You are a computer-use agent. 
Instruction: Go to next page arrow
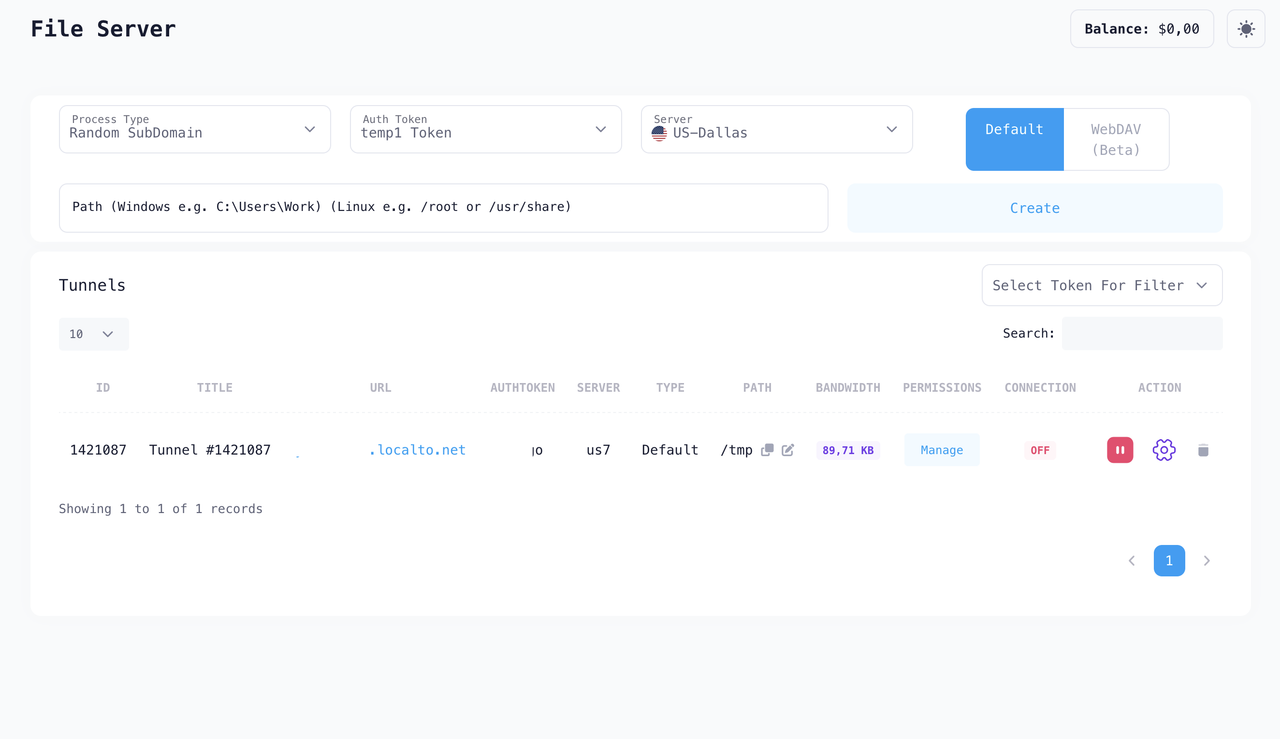(x=1207, y=561)
